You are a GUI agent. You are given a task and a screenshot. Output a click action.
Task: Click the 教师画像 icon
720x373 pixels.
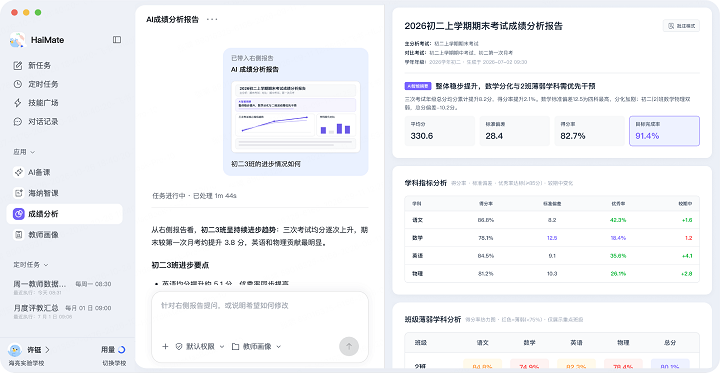pyautogui.click(x=18, y=234)
